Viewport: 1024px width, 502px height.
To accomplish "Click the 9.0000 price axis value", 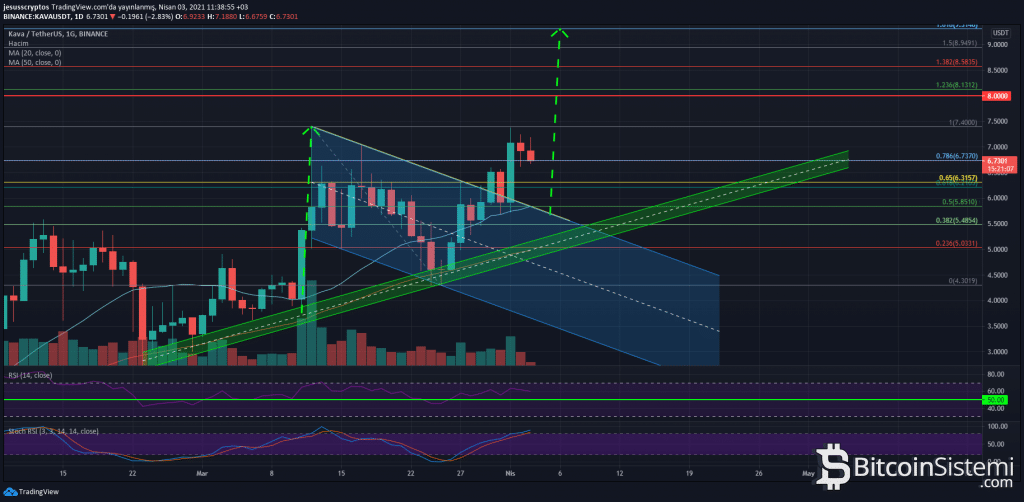I will click(x=997, y=44).
